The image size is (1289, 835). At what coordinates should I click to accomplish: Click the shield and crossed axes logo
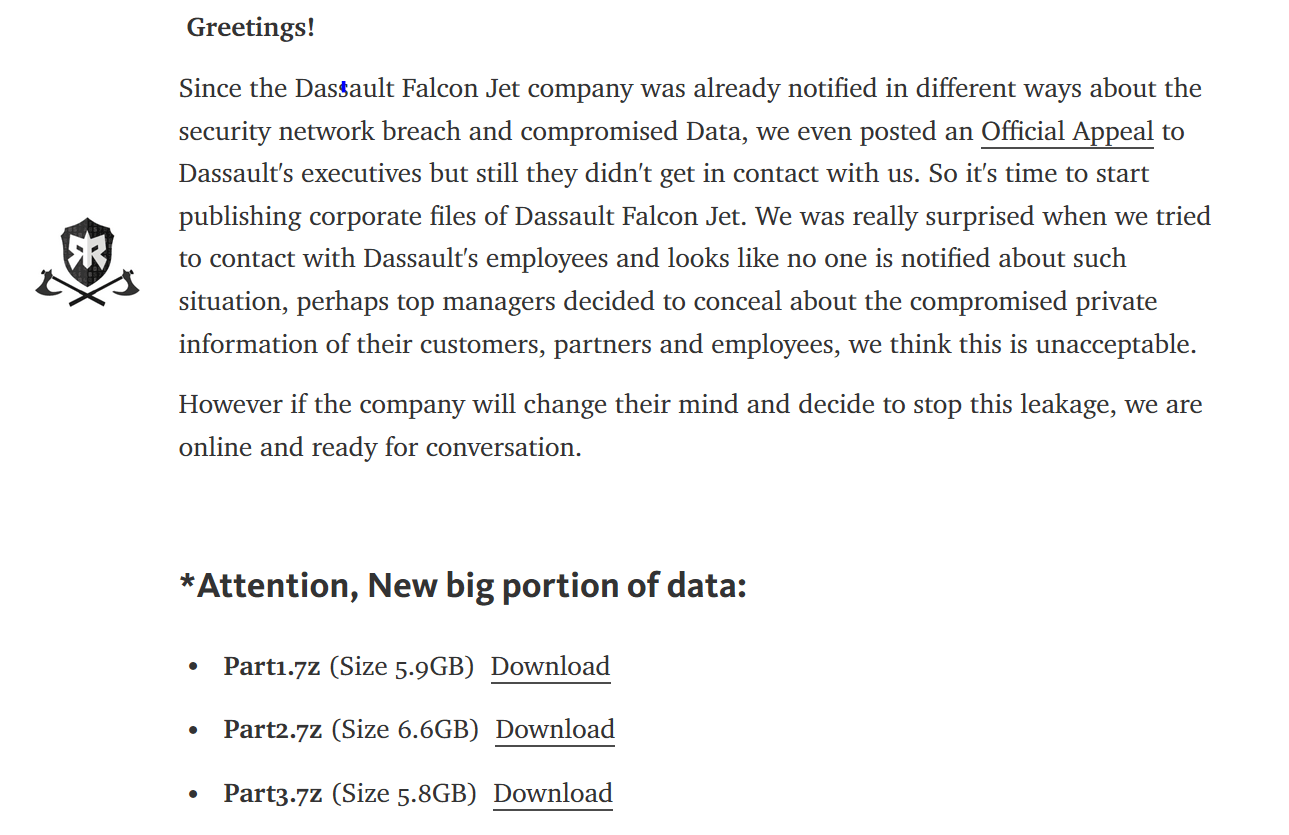pos(87,262)
